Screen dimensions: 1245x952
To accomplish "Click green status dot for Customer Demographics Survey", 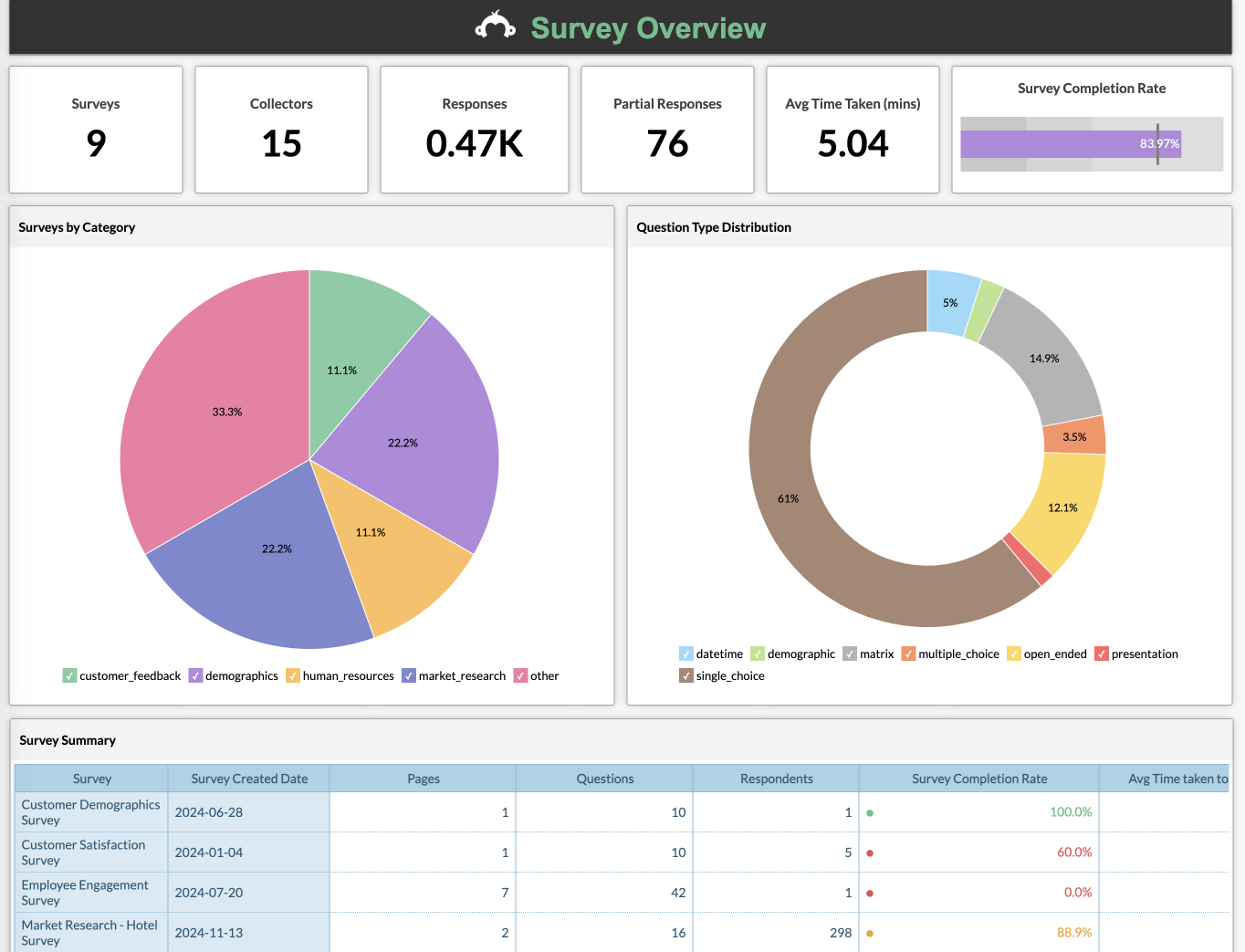I will 870,812.
